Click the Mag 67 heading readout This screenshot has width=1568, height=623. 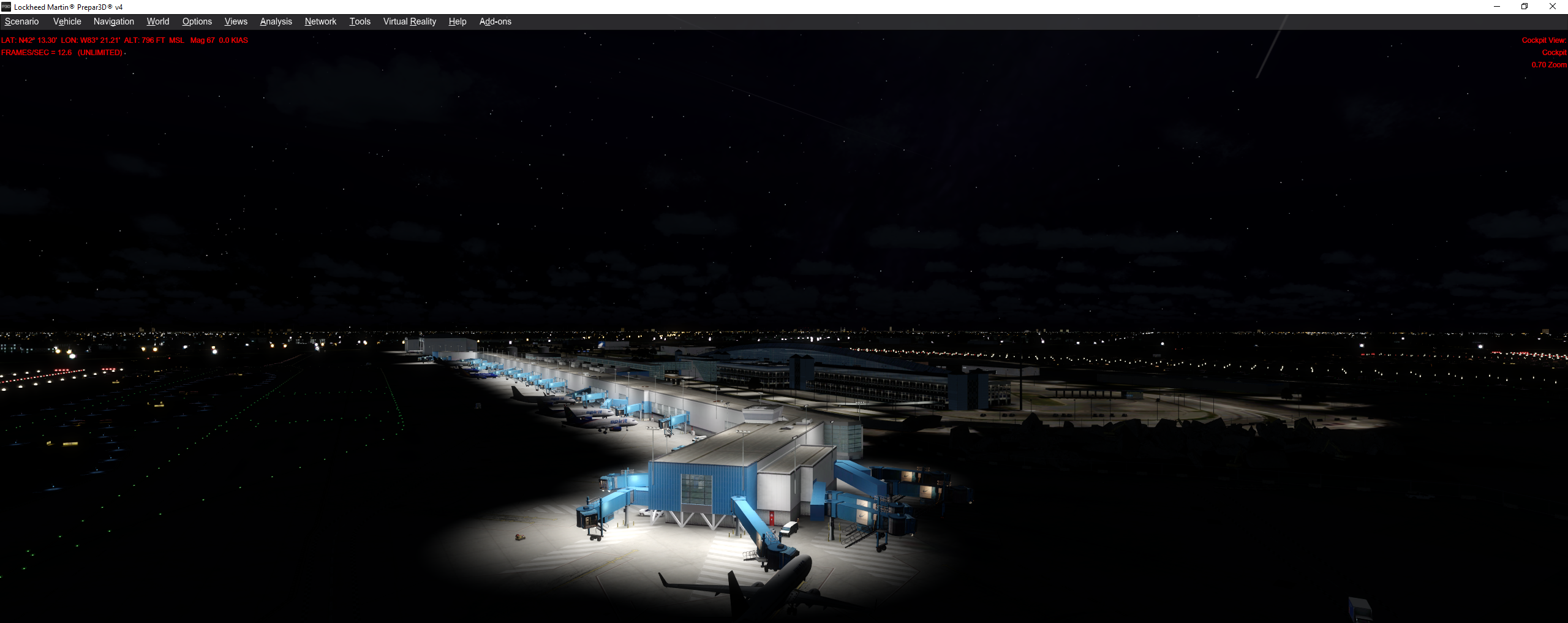(202, 40)
